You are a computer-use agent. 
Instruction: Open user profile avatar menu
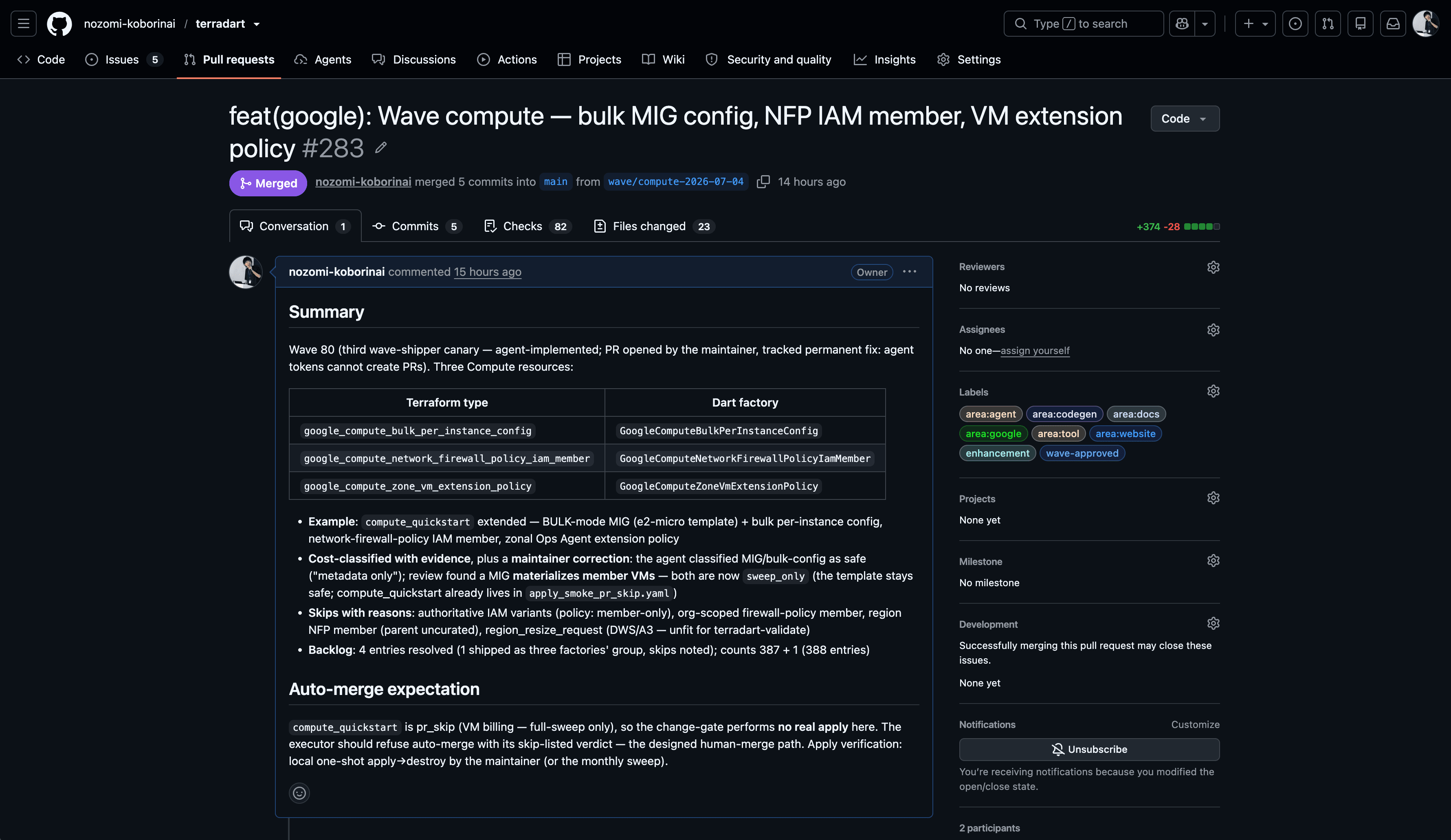1426,24
